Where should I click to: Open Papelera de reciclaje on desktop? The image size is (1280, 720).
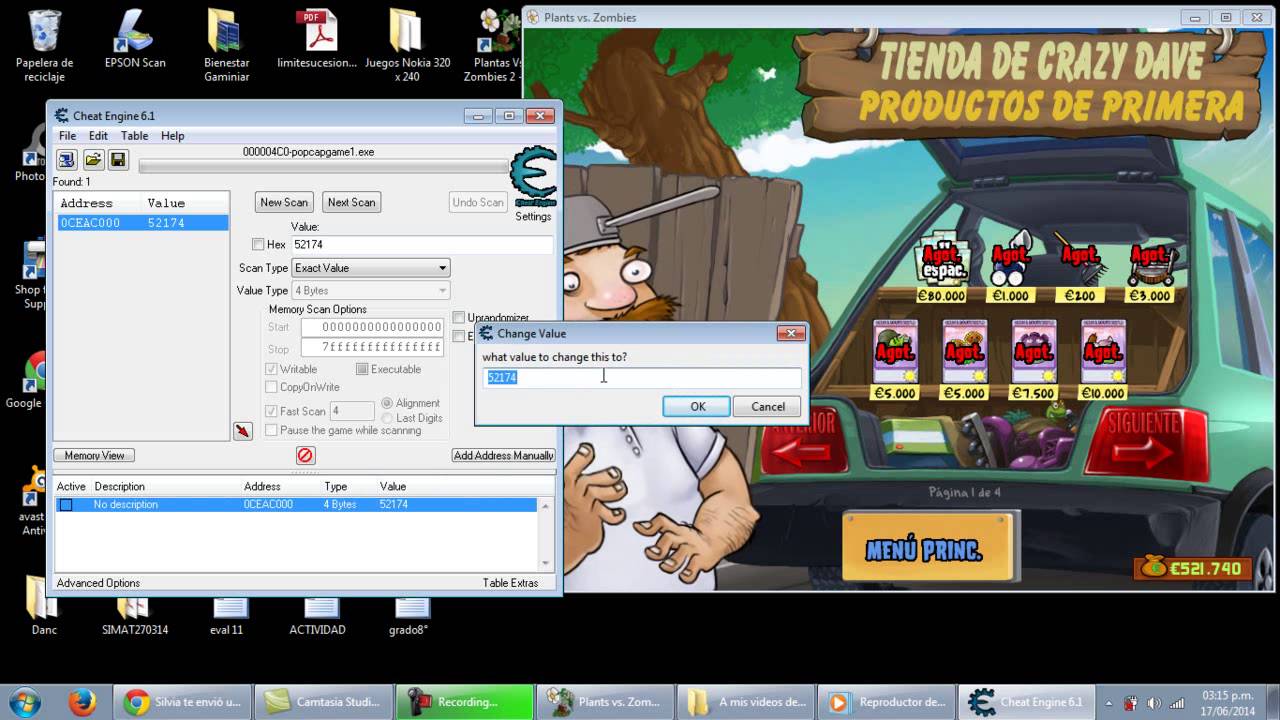coord(44,45)
